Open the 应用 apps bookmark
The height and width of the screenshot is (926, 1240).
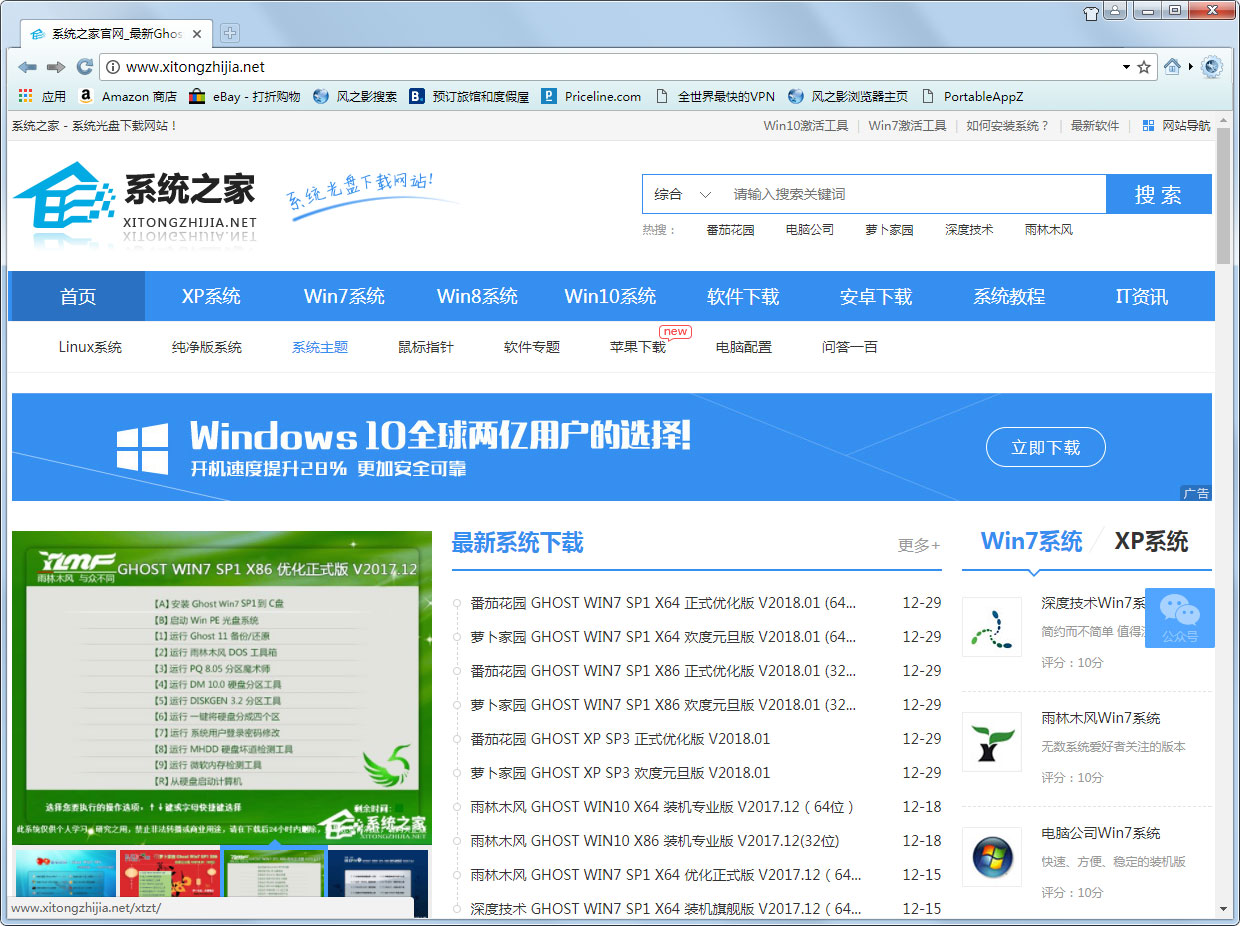coord(42,97)
